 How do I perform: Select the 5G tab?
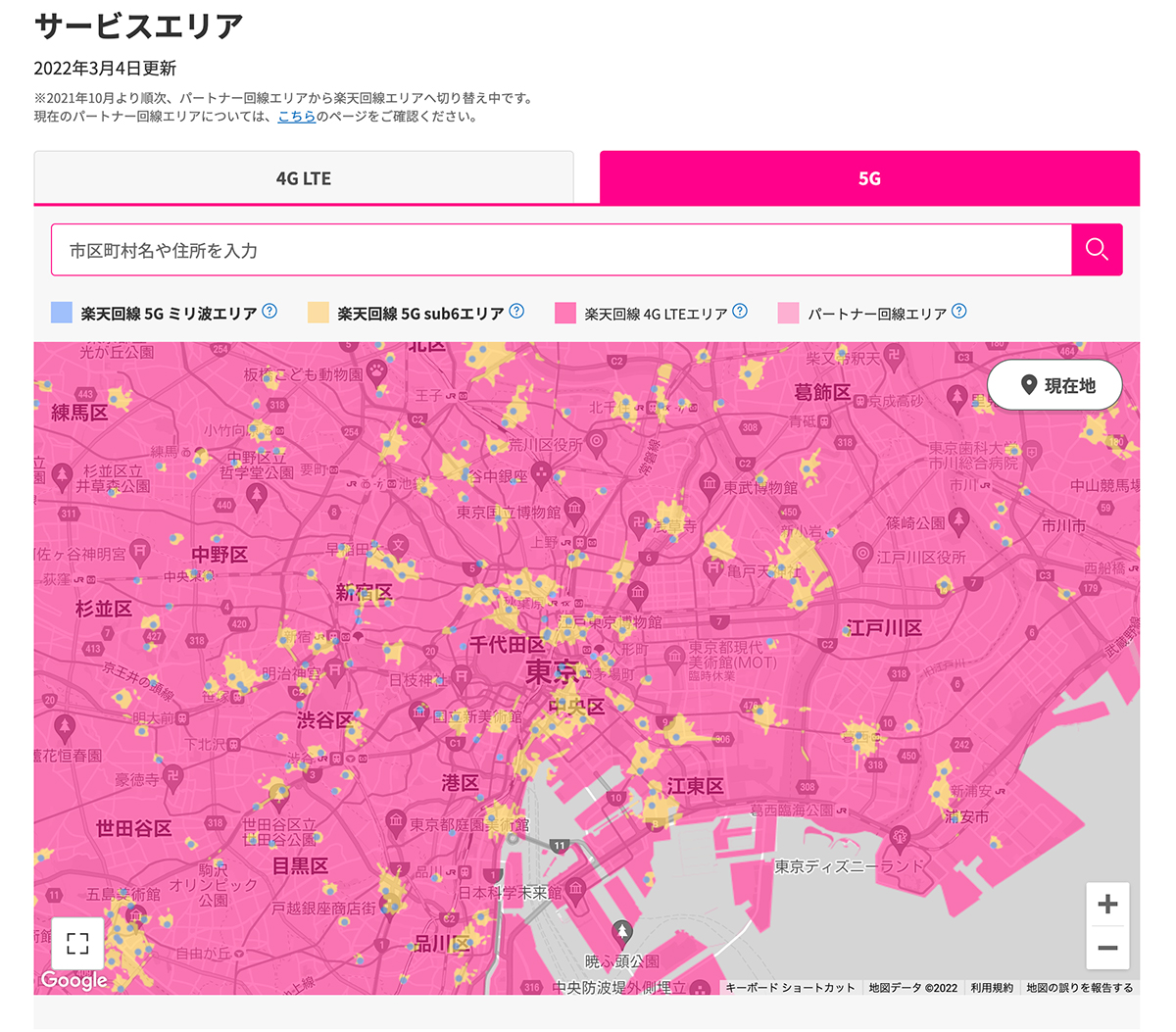click(x=869, y=178)
